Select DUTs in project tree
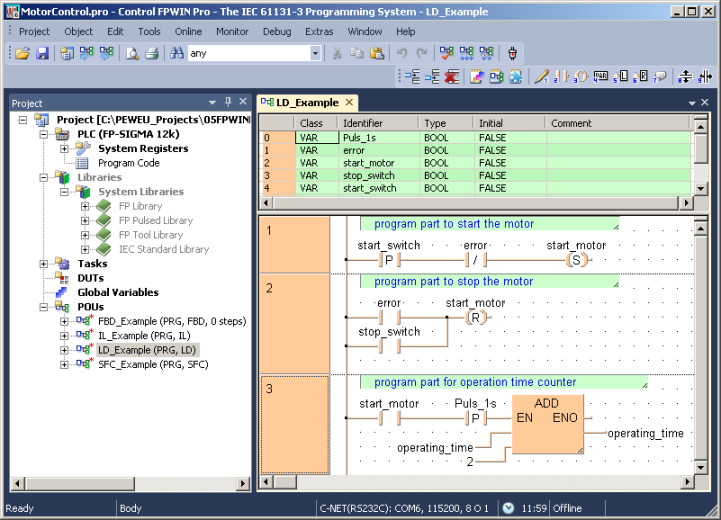Viewport: 721px width, 520px height. pyautogui.click(x=91, y=278)
